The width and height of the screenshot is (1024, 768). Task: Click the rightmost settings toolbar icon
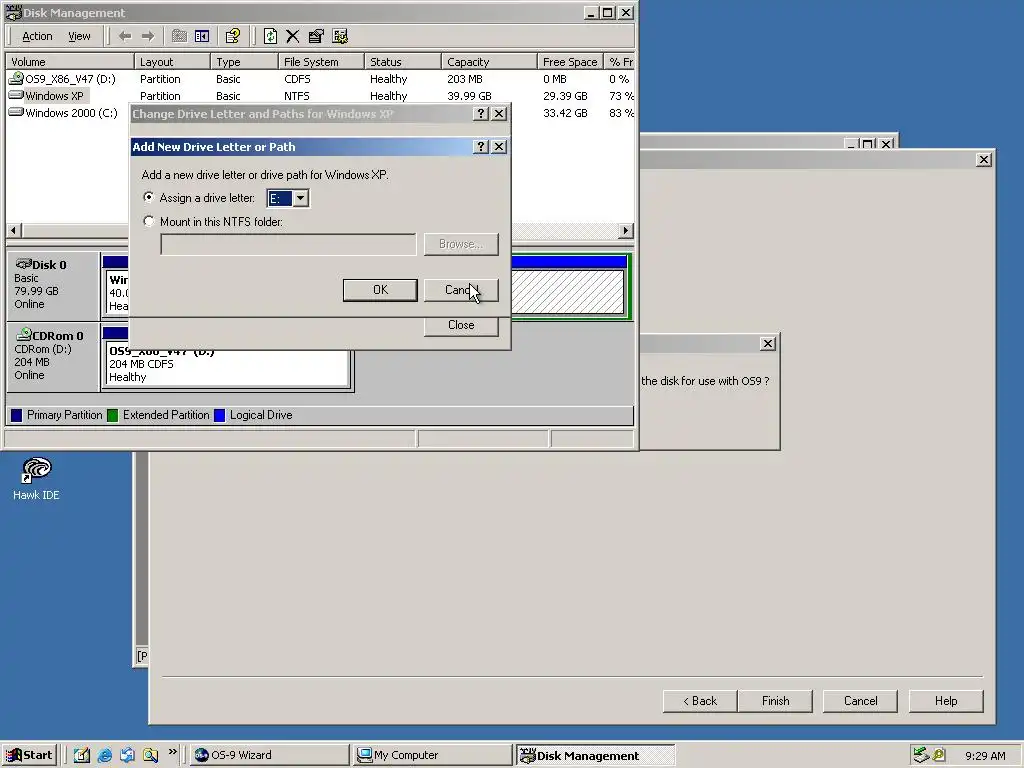point(340,36)
